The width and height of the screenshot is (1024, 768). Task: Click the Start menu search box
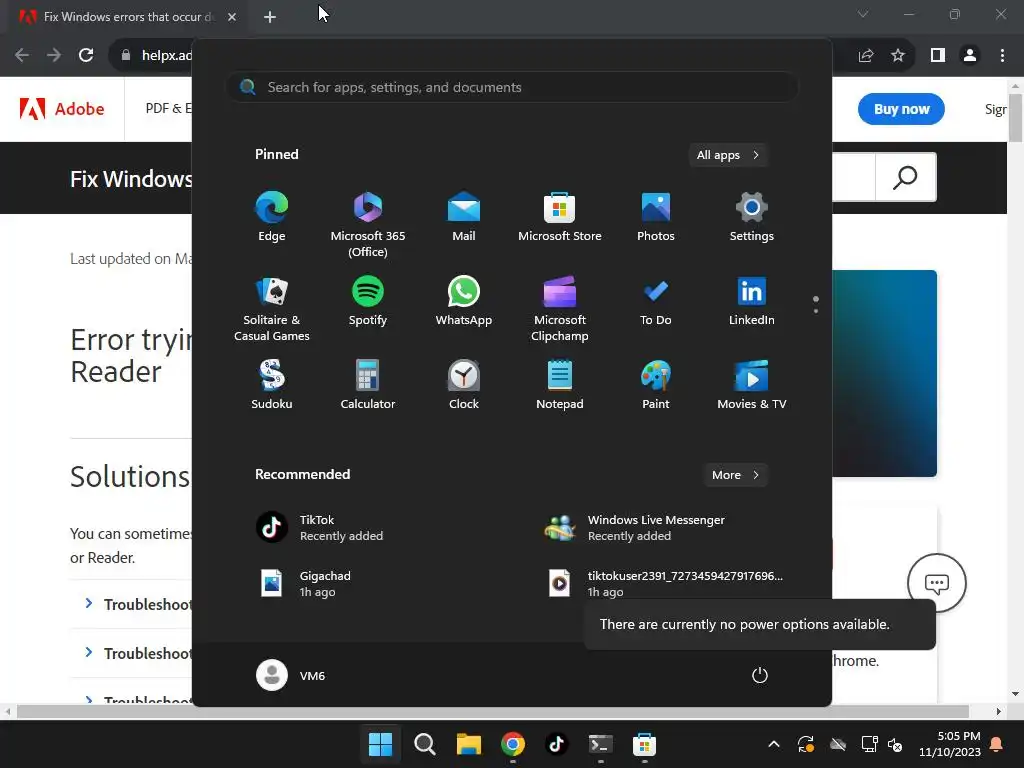[512, 87]
